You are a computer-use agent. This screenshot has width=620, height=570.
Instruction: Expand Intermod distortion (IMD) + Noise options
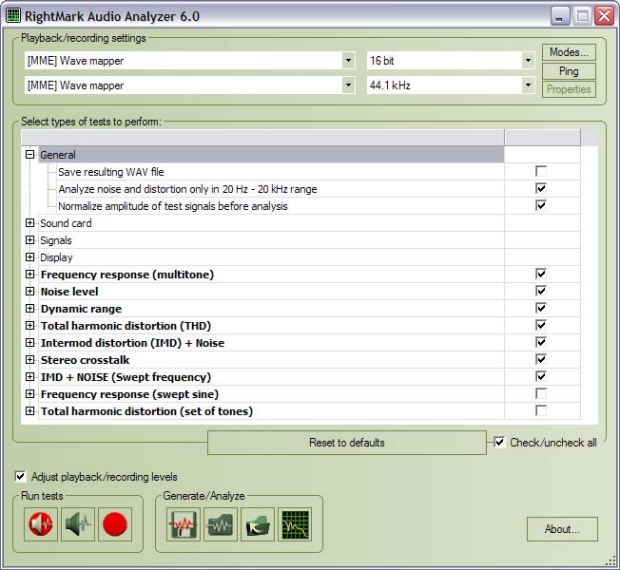(30, 342)
